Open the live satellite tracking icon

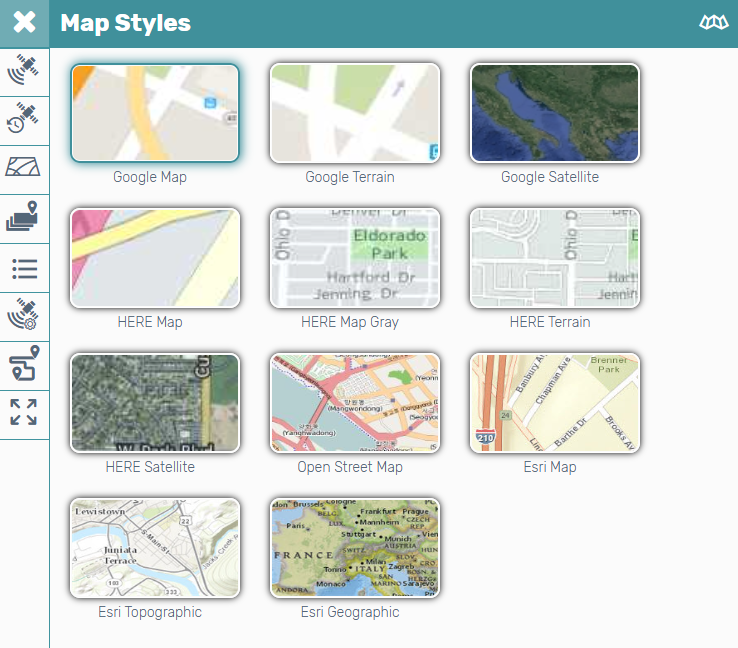pyautogui.click(x=23, y=70)
